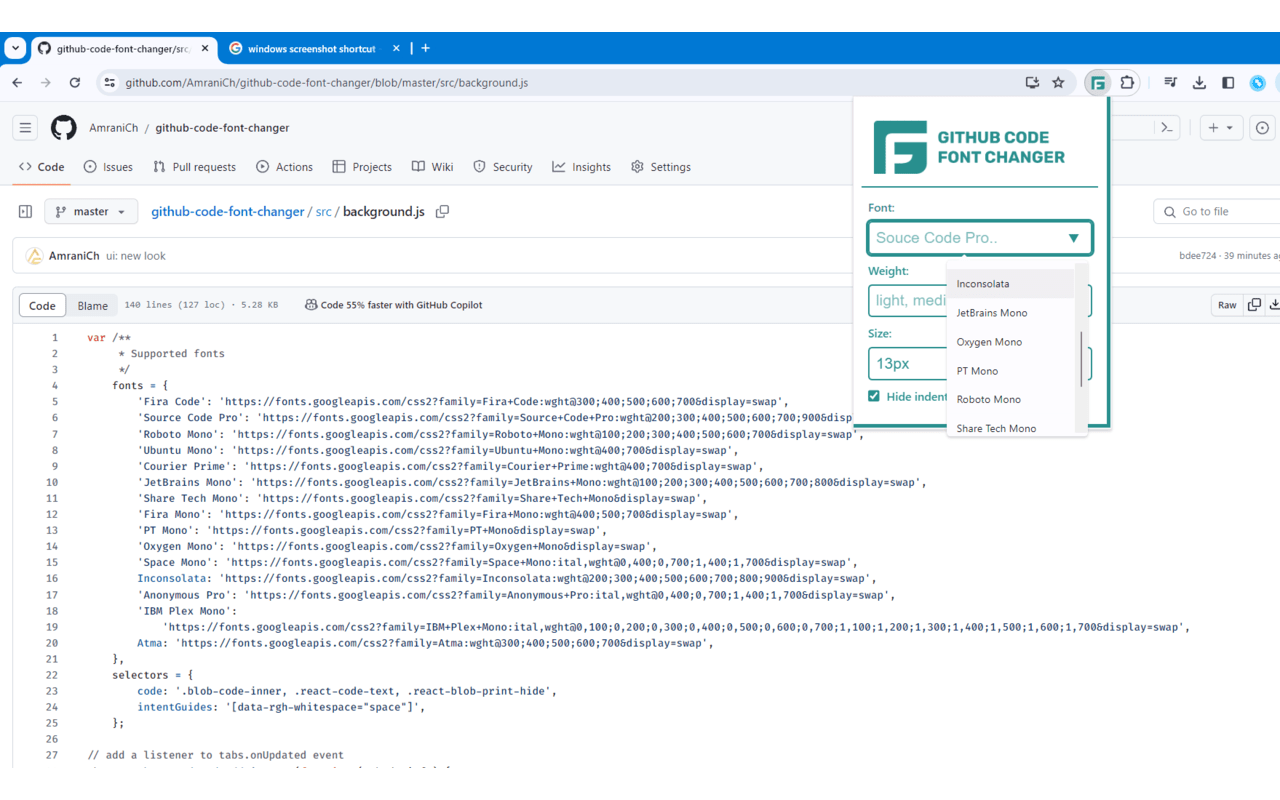Image resolution: width=1280 pixels, height=800 pixels.
Task: Open a codespace via the terminal icon
Action: 1166,128
